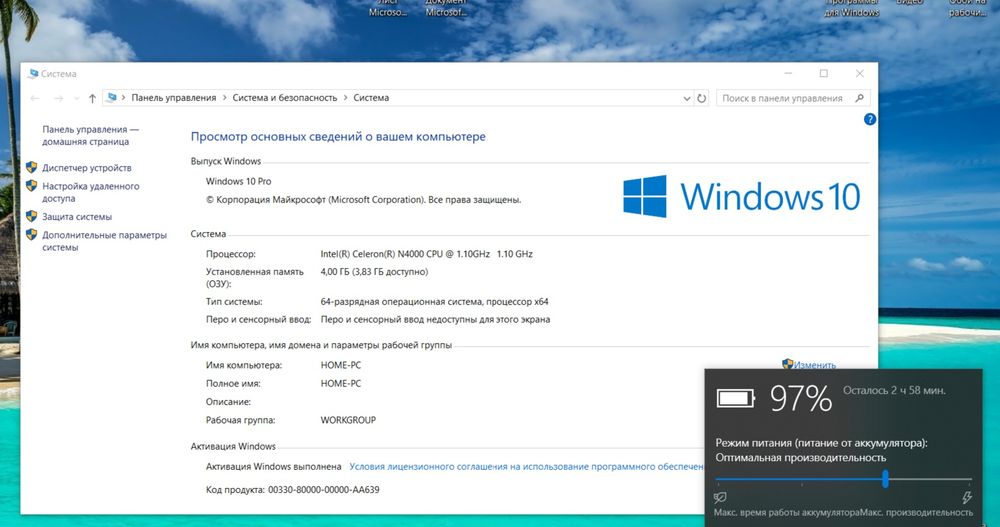
Task: Click the 64-разрядная операционная система value
Action: (x=434, y=302)
